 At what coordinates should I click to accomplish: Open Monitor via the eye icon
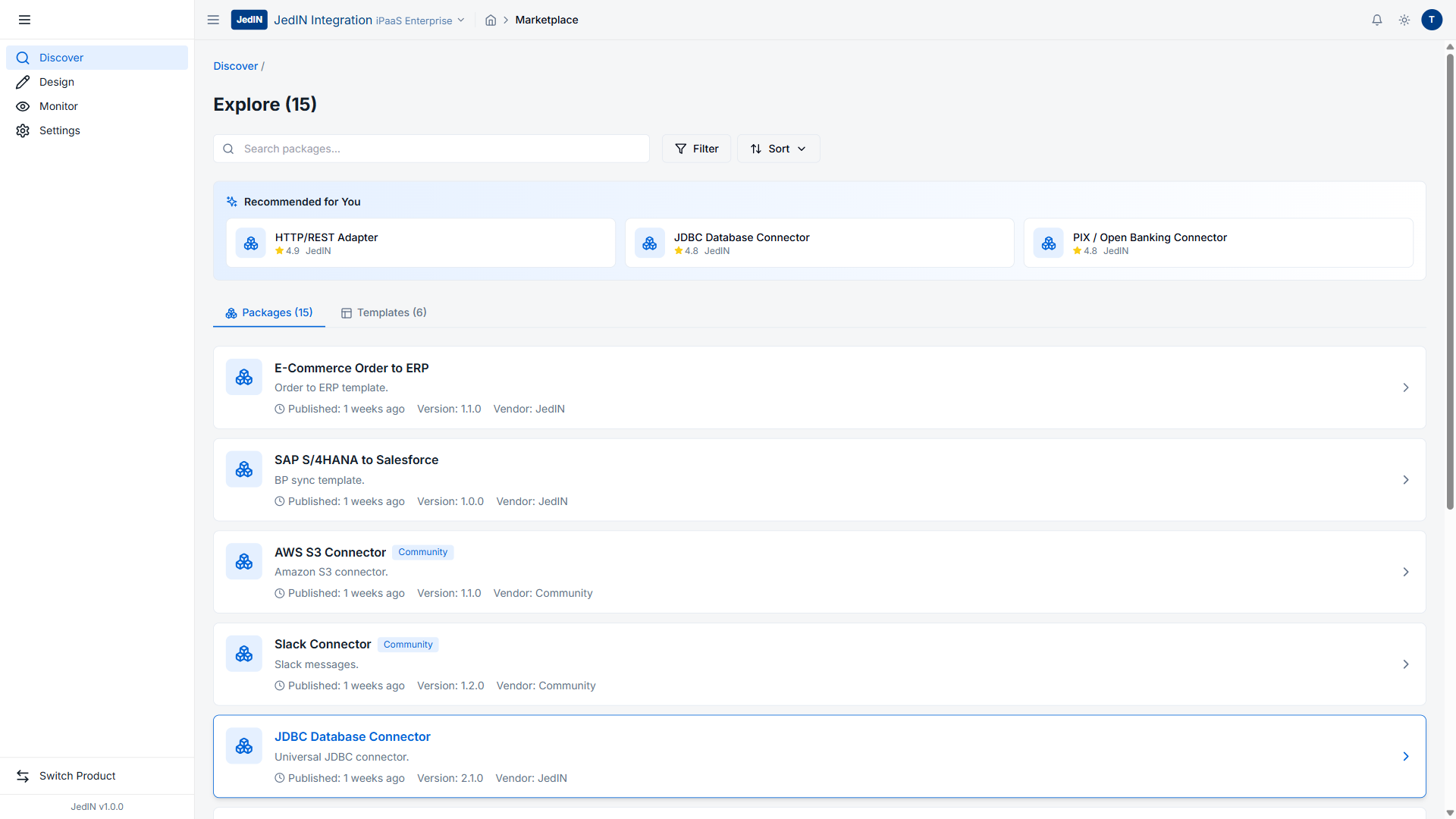coord(23,106)
